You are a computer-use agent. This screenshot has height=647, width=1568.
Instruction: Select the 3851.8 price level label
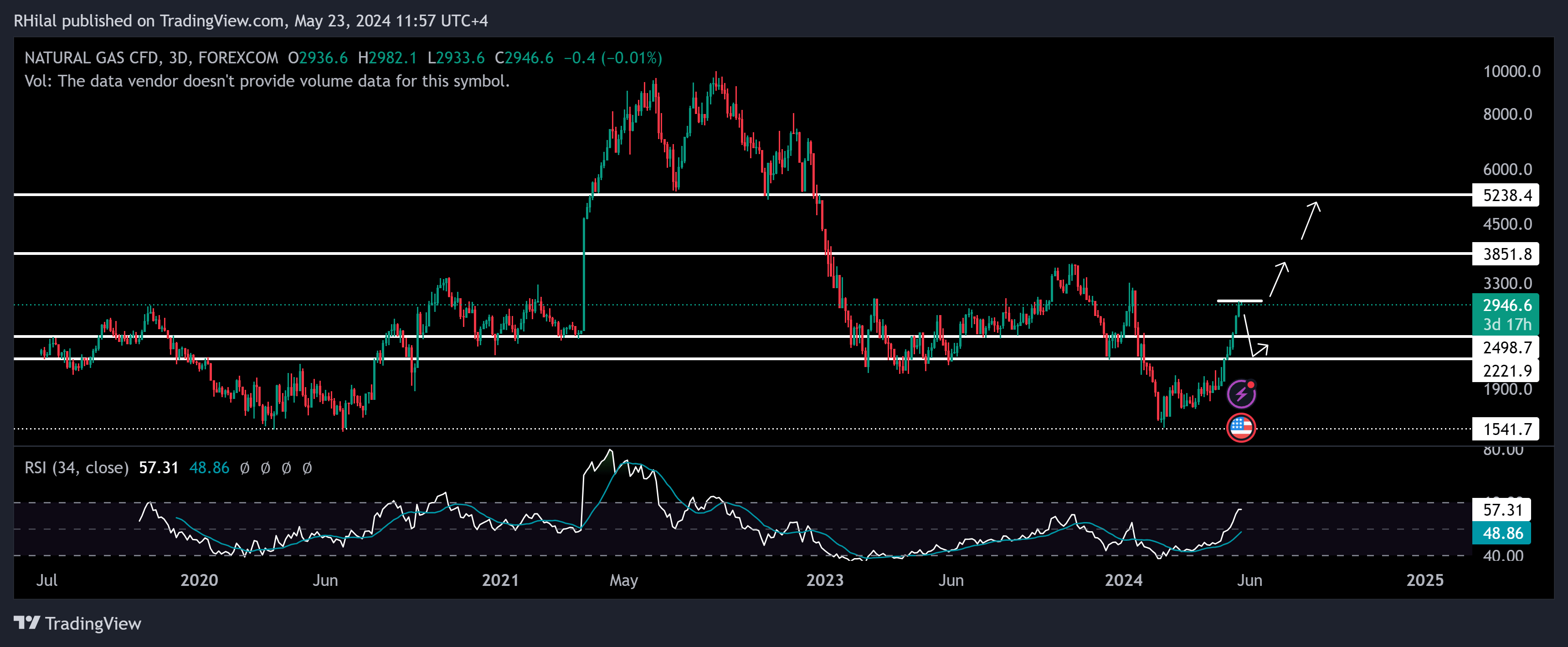click(1505, 254)
